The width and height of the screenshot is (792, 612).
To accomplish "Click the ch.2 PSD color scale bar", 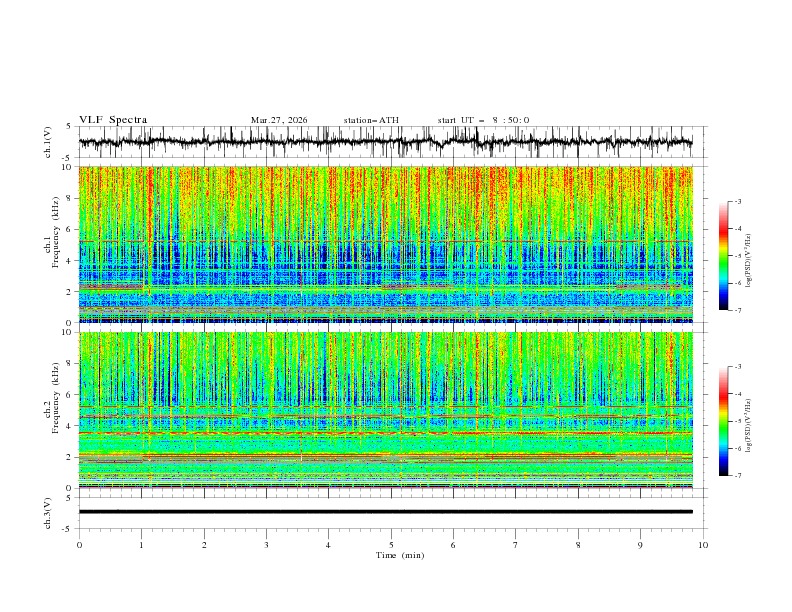I will (x=724, y=421).
